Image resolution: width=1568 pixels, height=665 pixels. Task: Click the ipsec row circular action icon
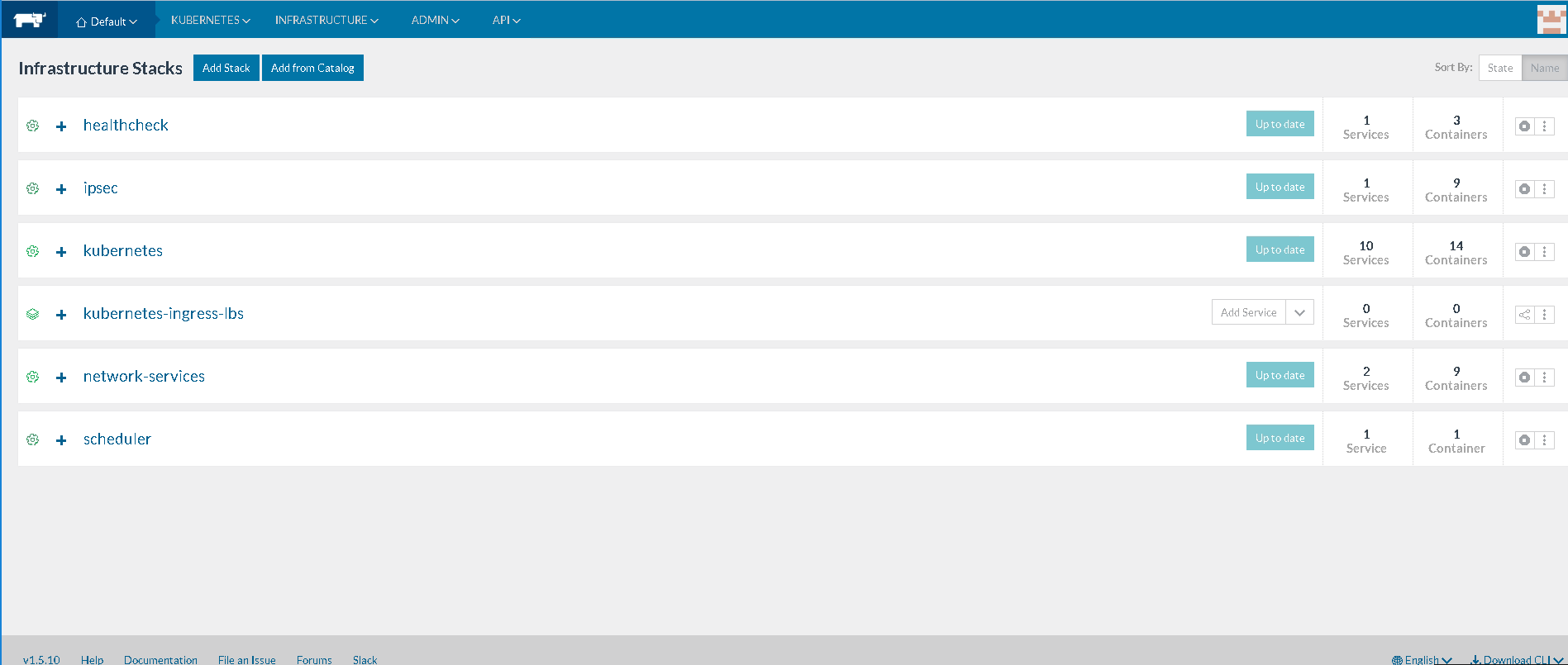point(1525,189)
